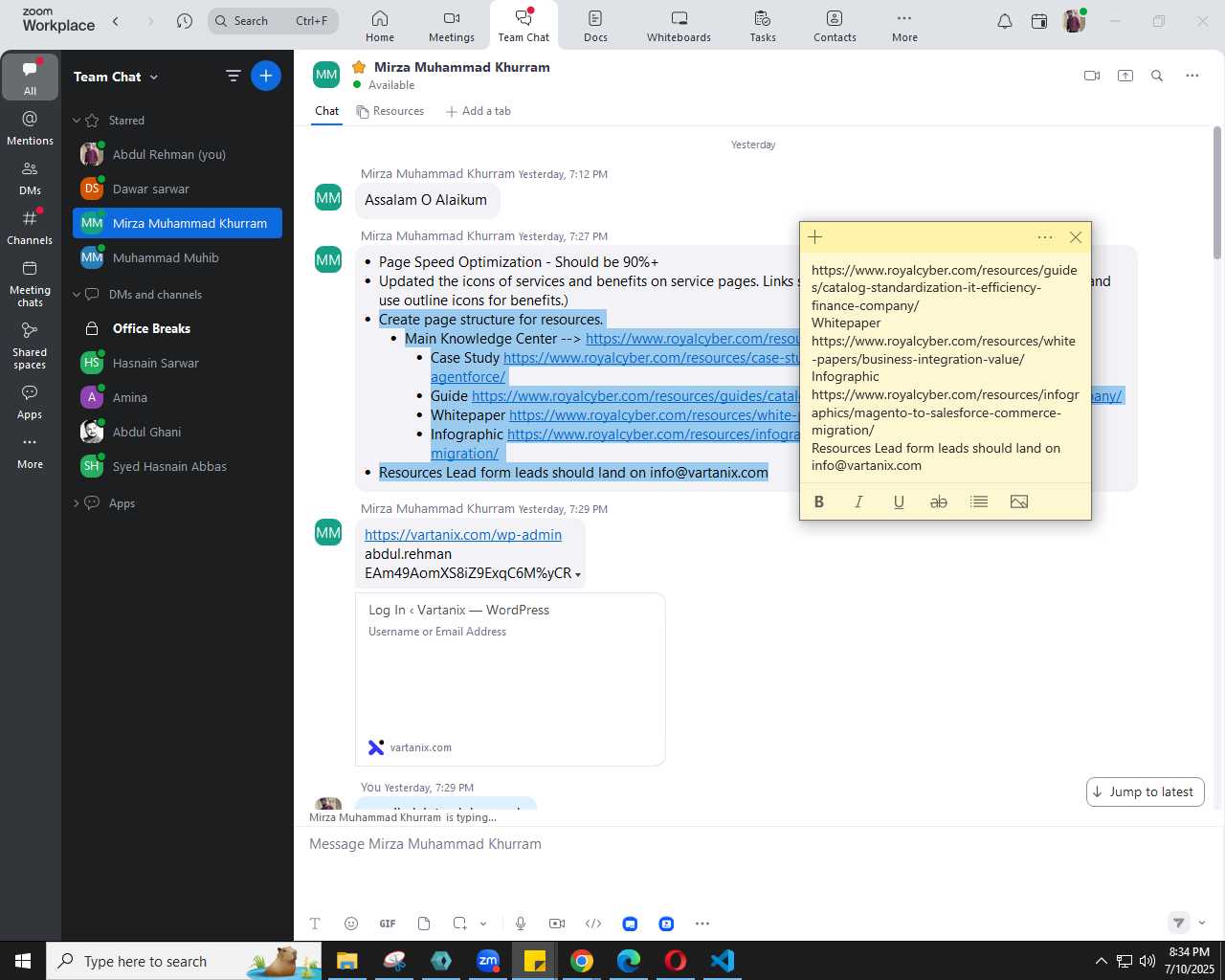Expand the Apps section in chat list
The width and height of the screenshot is (1225, 980).
[77, 503]
